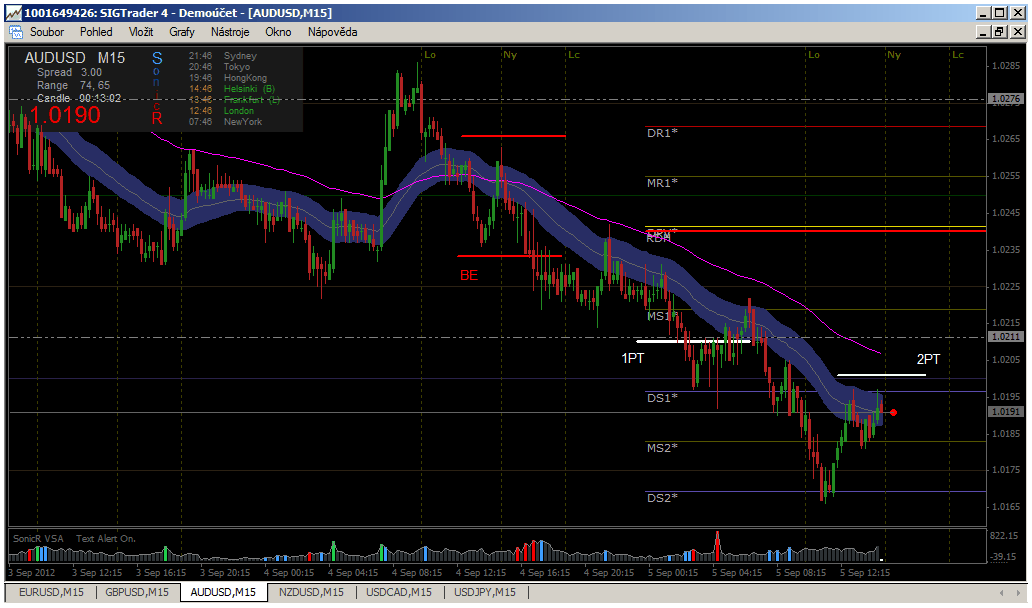Image resolution: width=1032 pixels, height=608 pixels.
Task: Select the red BE line
Action: (x=509, y=256)
